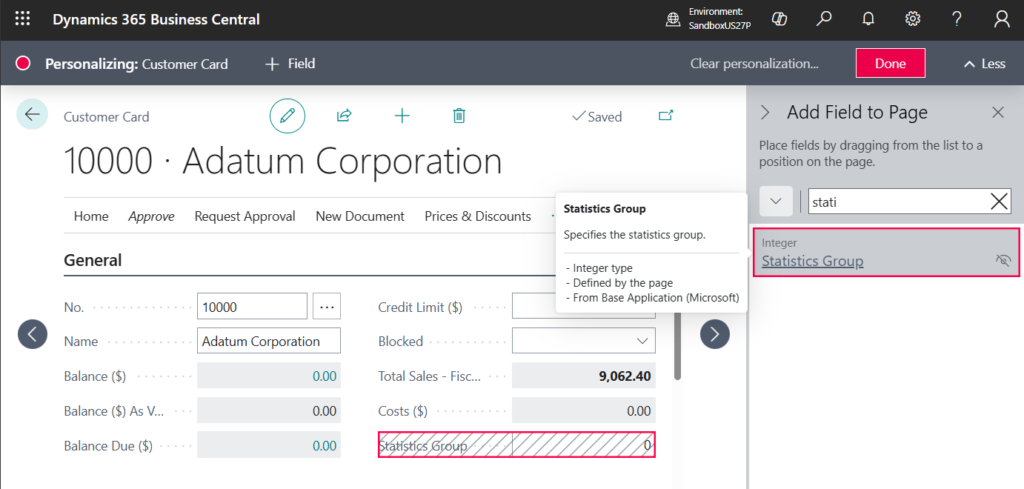Click Clear personalization link
This screenshot has width=1024, height=489.
754,64
